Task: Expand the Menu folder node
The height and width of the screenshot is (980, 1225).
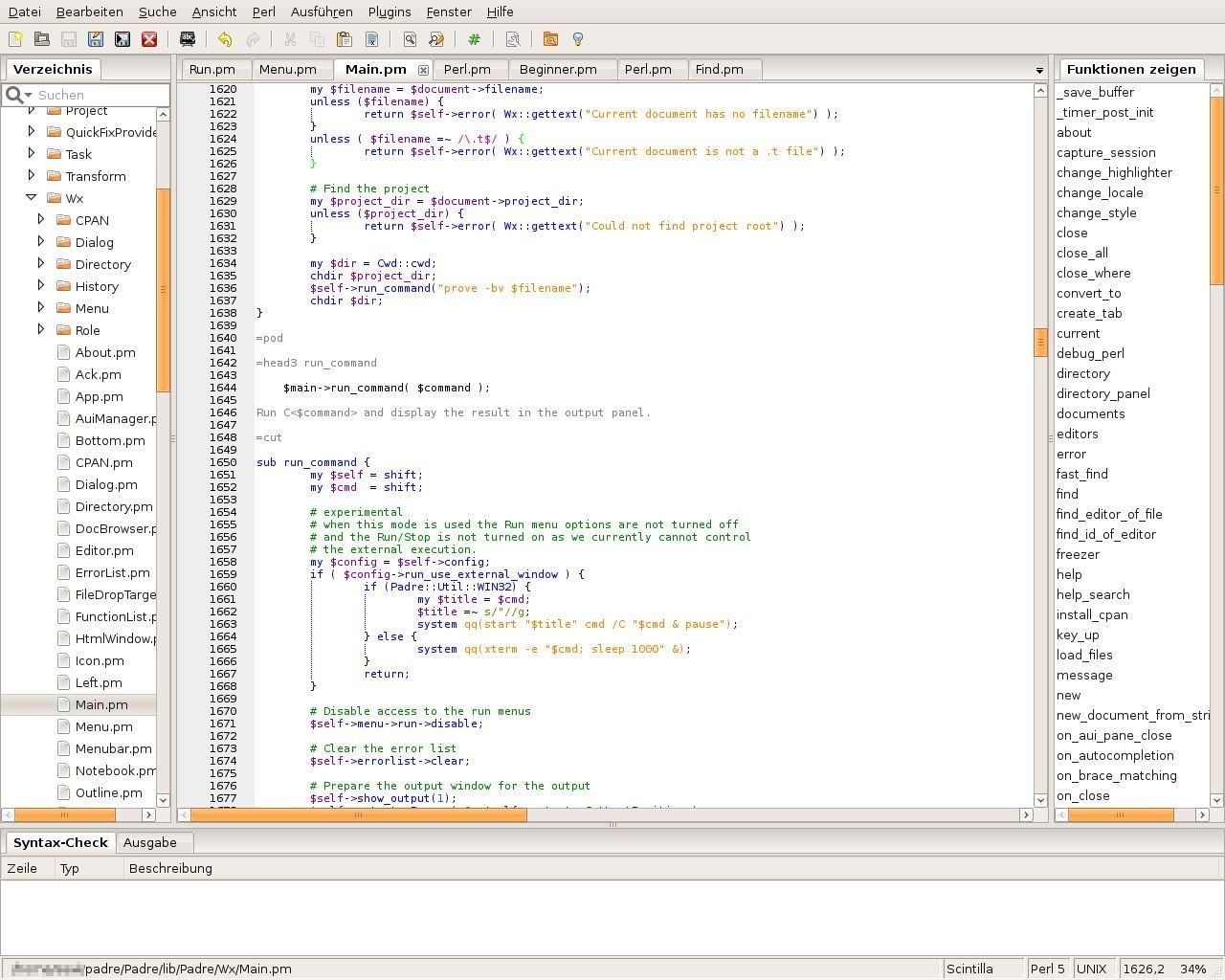Action: (x=41, y=307)
